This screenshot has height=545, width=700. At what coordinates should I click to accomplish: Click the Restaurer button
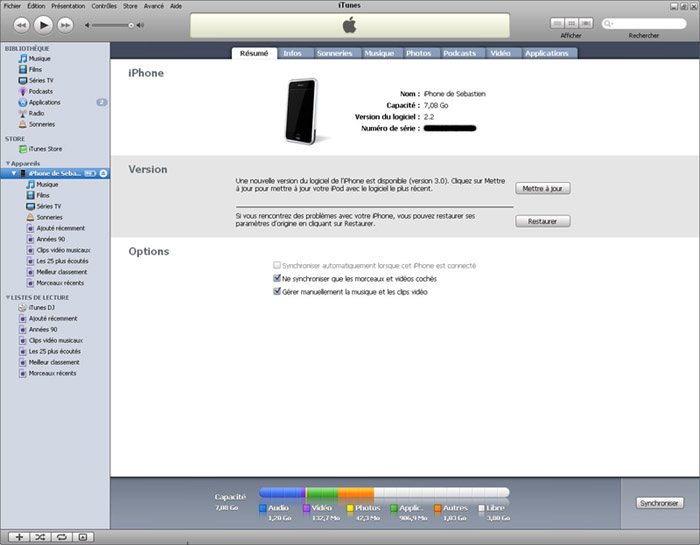(542, 221)
